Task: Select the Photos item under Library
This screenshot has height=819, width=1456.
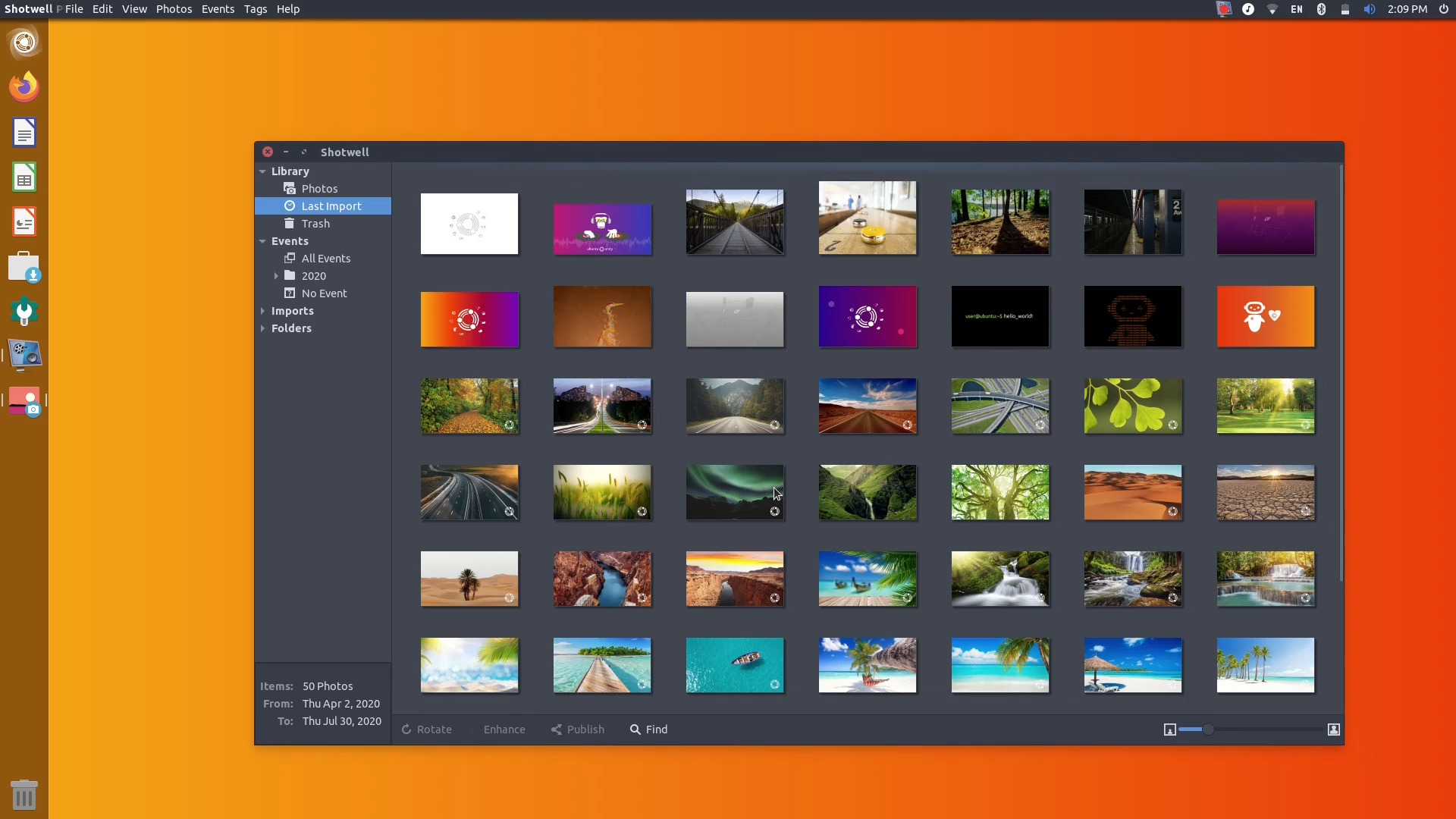Action: (x=319, y=188)
